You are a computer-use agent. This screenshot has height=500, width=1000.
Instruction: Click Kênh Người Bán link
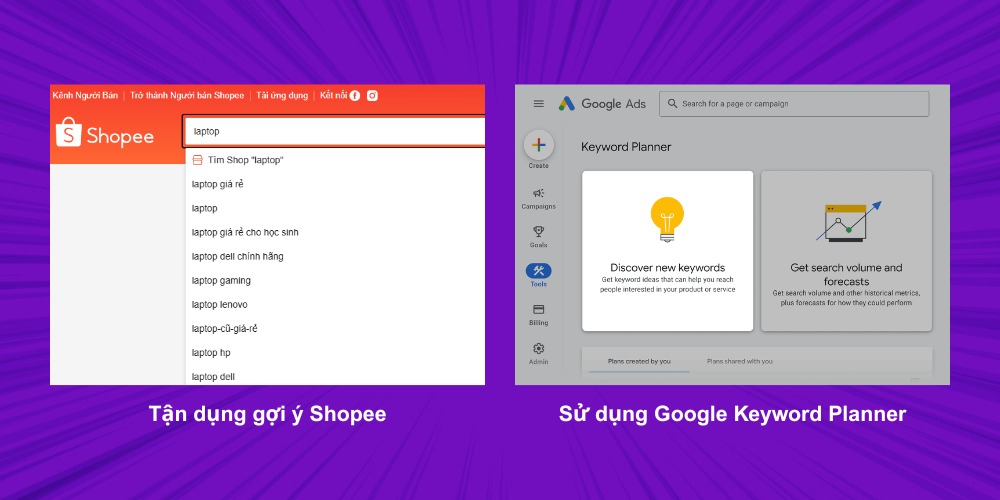point(85,96)
